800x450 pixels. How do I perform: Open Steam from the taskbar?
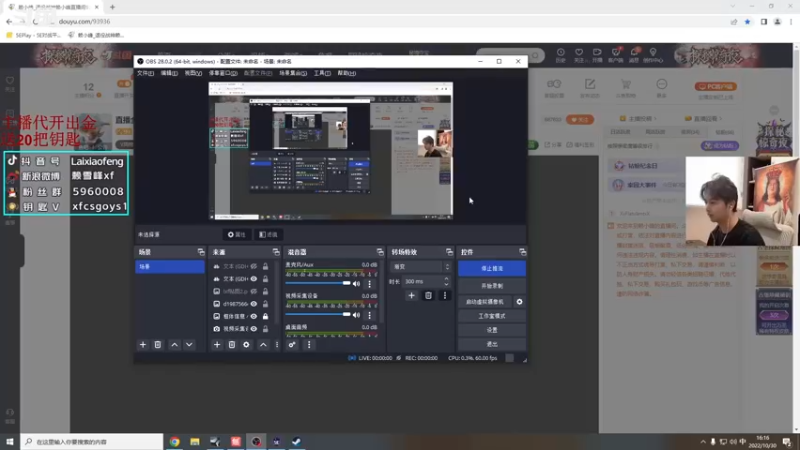click(x=296, y=442)
